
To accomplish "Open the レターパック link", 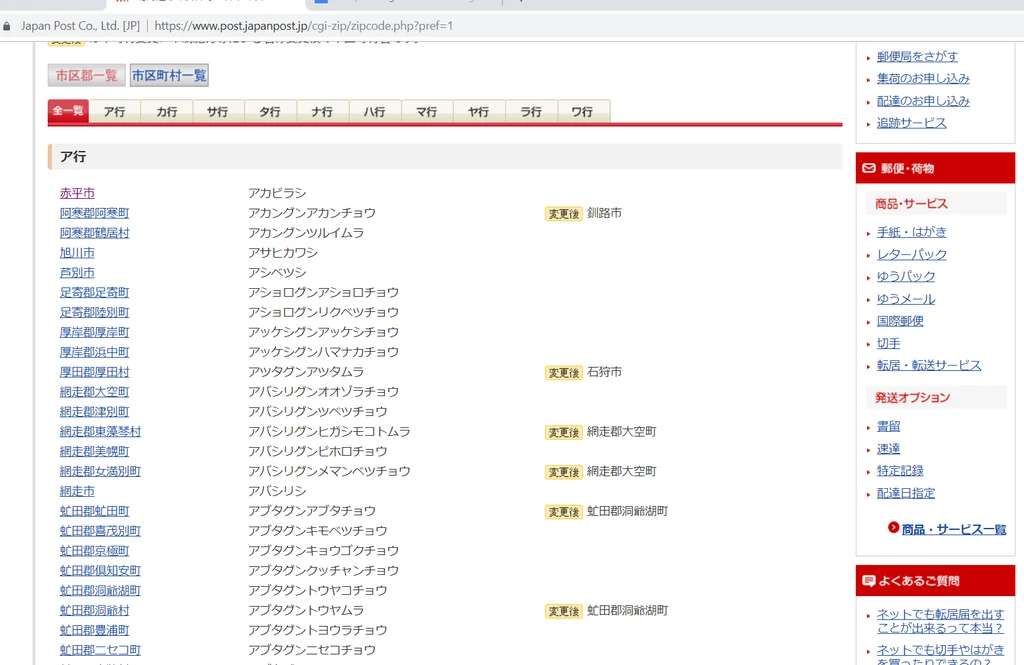I will click(x=912, y=254).
